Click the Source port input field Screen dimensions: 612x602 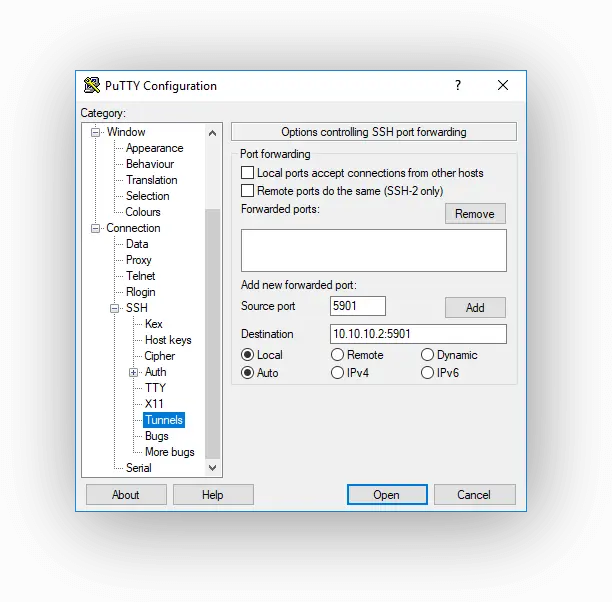pyautogui.click(x=358, y=306)
